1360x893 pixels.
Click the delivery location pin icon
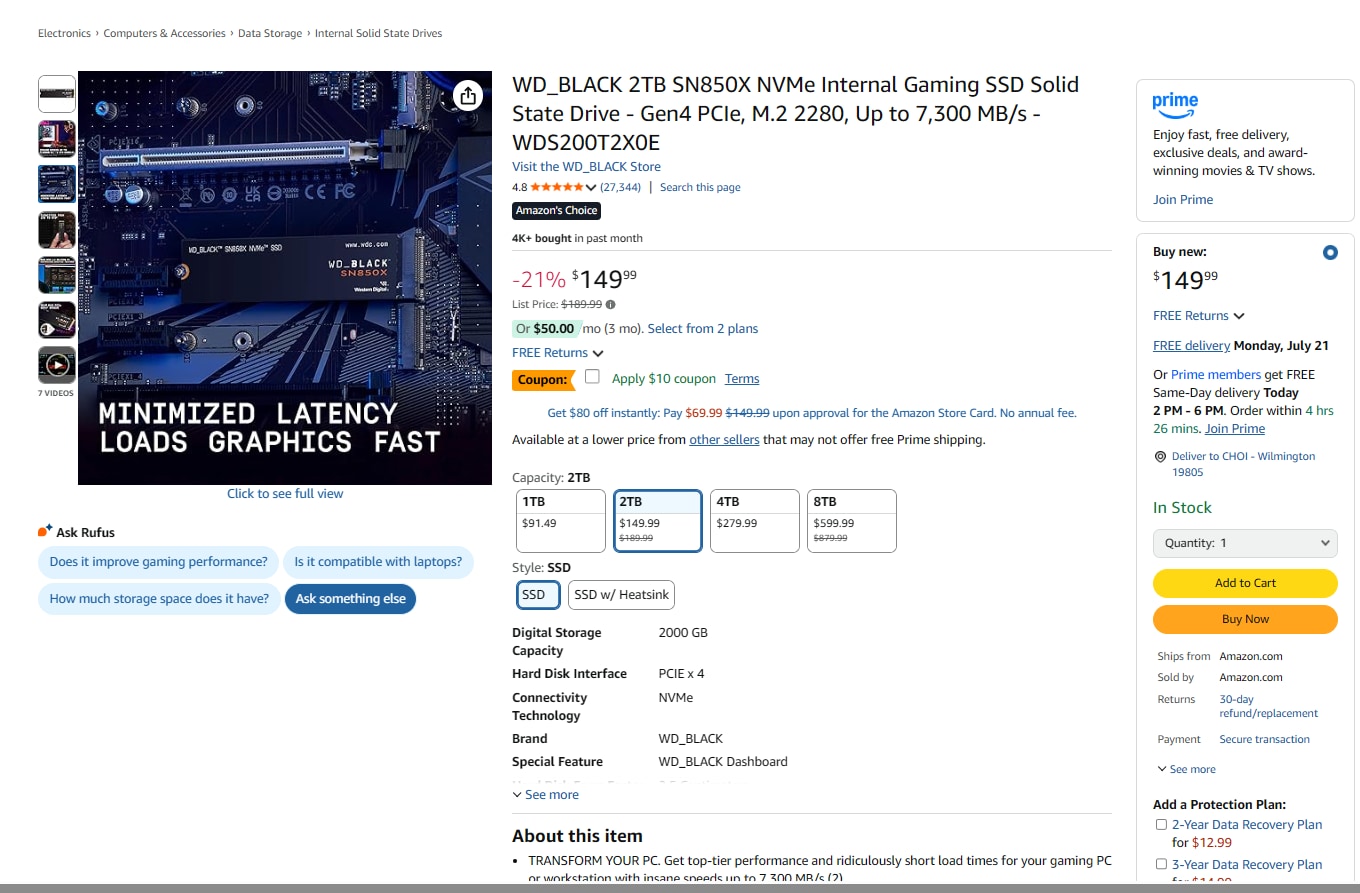point(1160,456)
